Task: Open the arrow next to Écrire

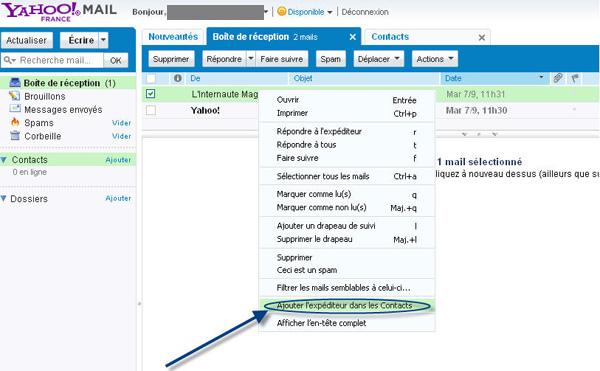Action: [103, 40]
